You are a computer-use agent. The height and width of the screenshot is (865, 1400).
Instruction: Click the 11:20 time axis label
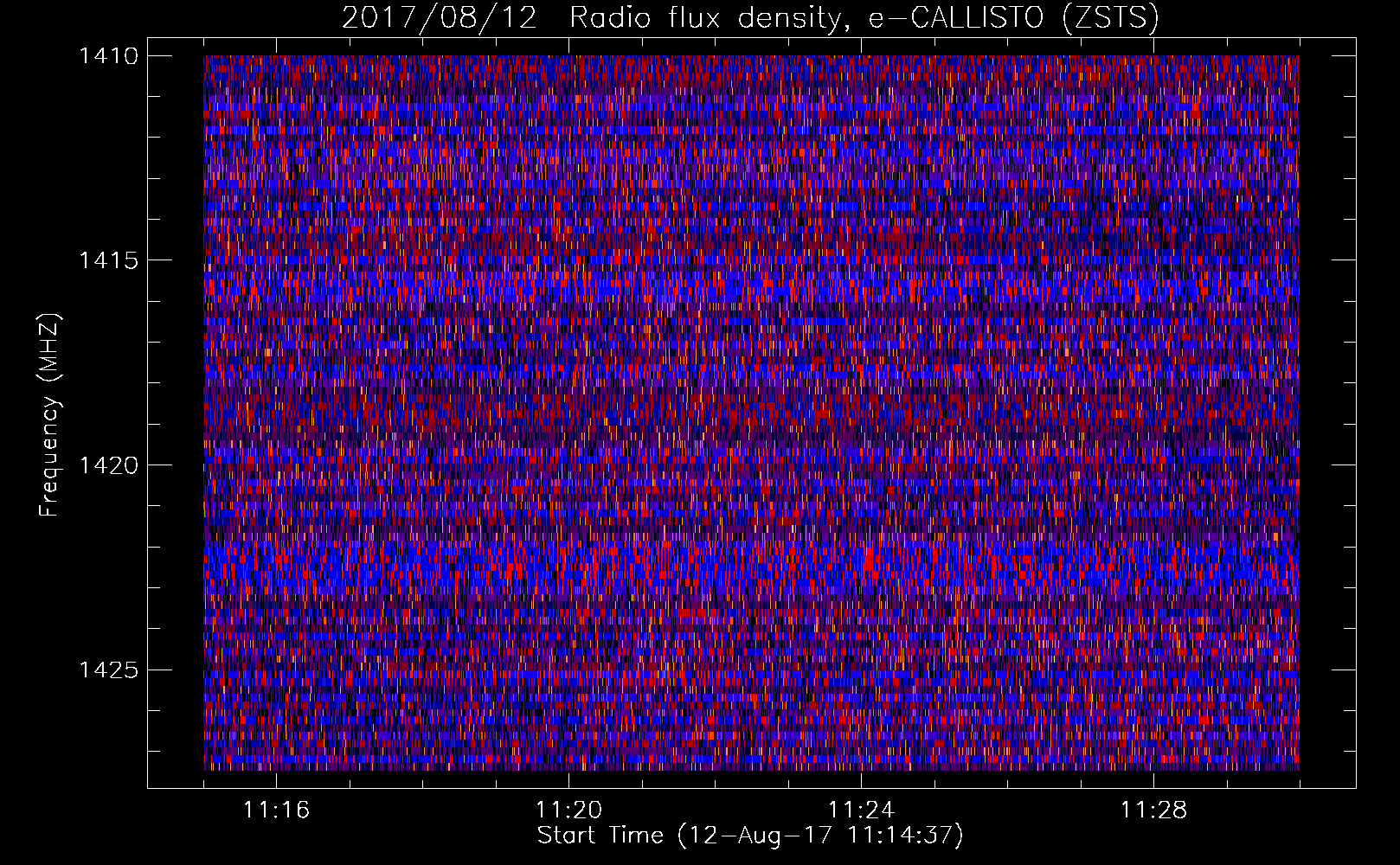(x=568, y=810)
